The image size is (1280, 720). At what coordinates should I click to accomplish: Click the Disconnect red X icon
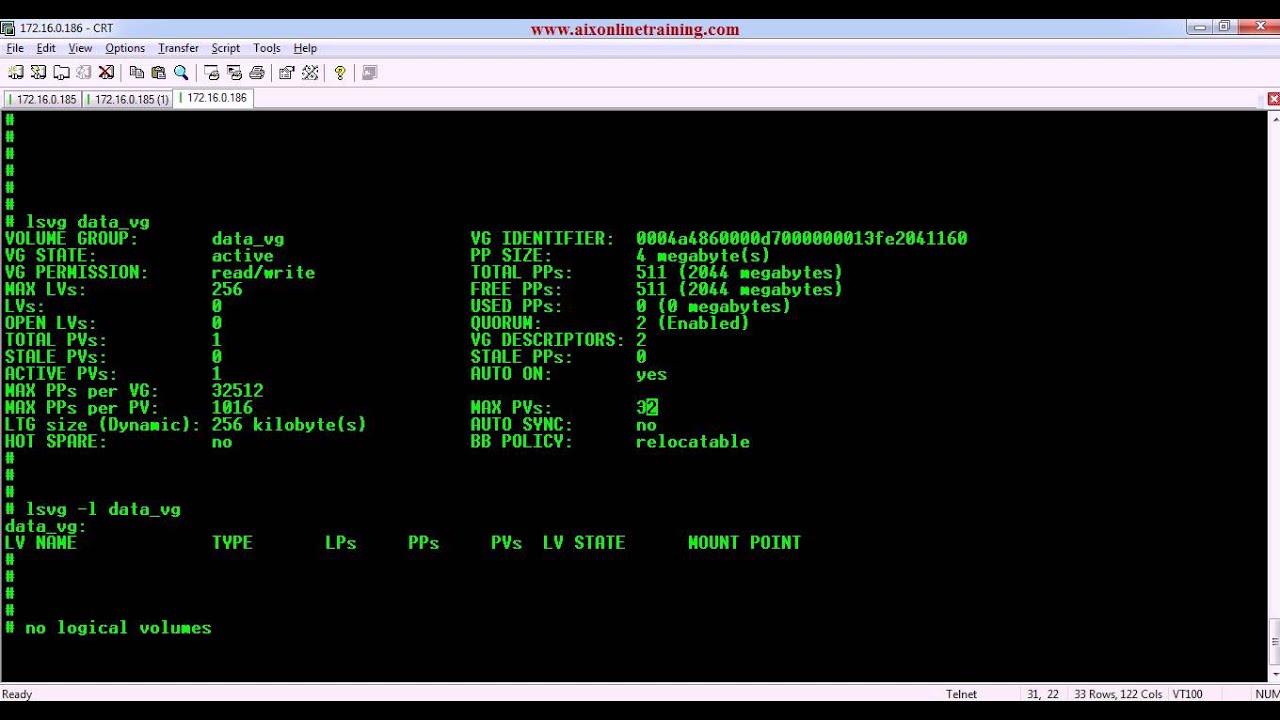(107, 73)
